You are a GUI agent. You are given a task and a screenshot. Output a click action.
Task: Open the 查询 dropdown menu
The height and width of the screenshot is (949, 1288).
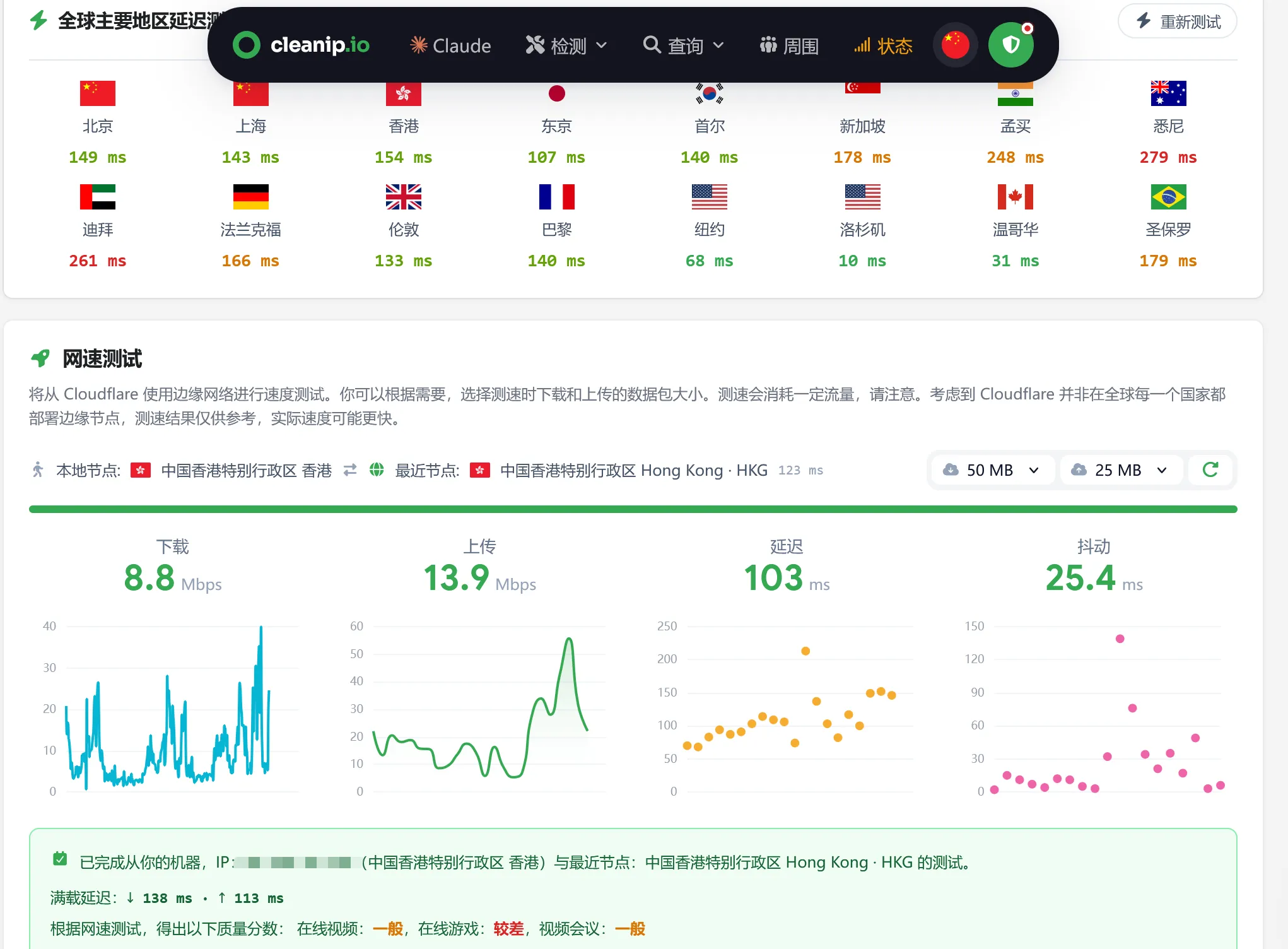coord(683,45)
